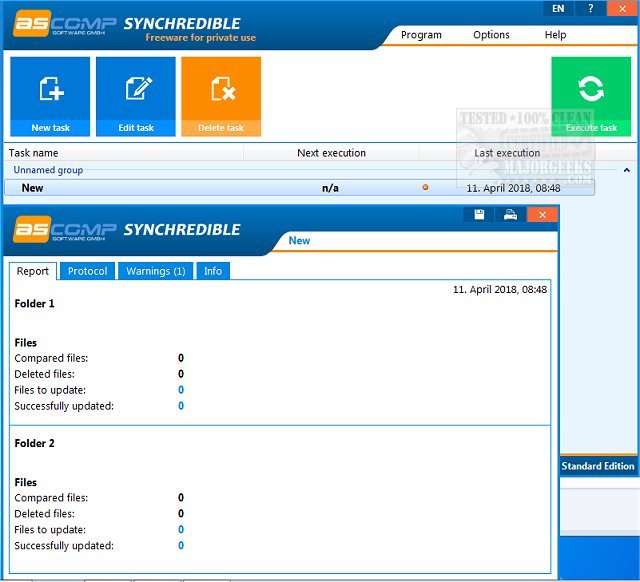Screen dimensions: 640x582
Task: Run the Execute task button
Action: tap(591, 96)
